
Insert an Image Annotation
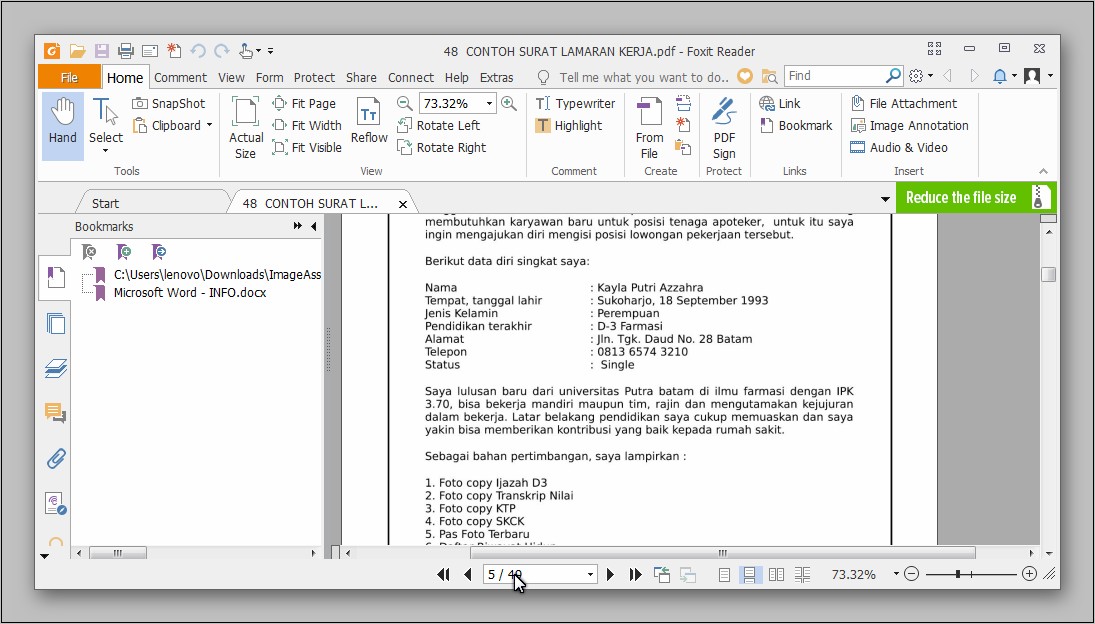tap(909, 126)
